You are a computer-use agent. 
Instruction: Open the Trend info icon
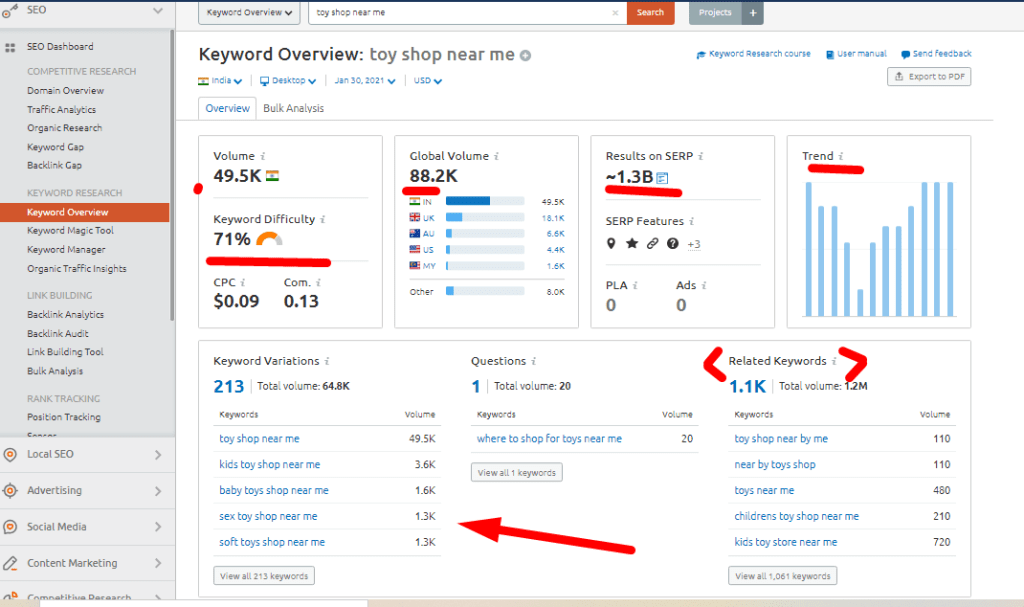(841, 156)
